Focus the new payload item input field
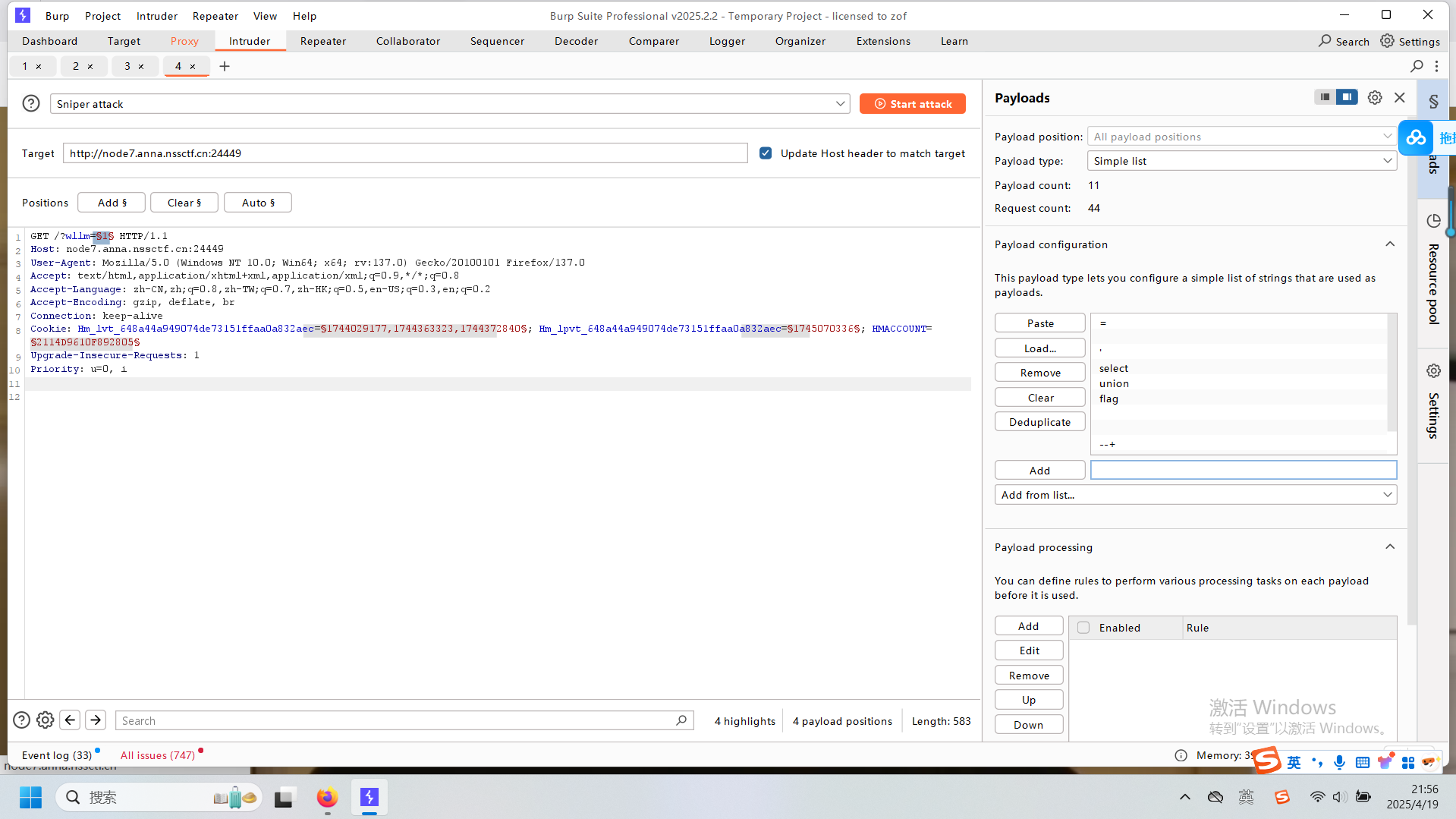Screen dimensions: 1456x819 tap(1244, 471)
